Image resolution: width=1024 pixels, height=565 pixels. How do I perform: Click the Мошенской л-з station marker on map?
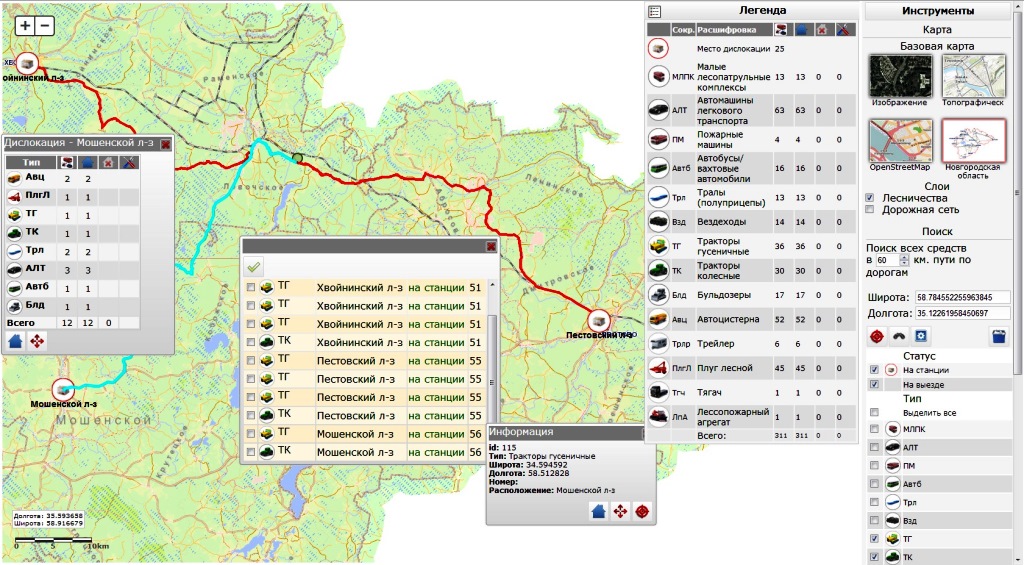tap(63, 390)
